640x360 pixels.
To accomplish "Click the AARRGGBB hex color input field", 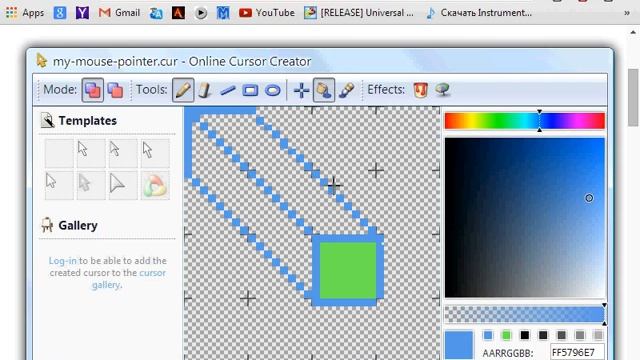I will (577, 352).
